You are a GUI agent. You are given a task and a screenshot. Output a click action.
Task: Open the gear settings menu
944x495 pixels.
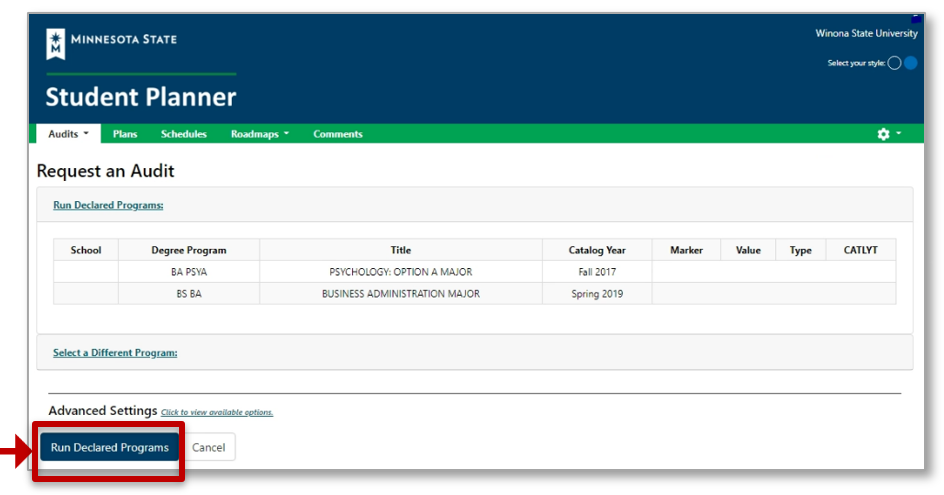click(887, 134)
